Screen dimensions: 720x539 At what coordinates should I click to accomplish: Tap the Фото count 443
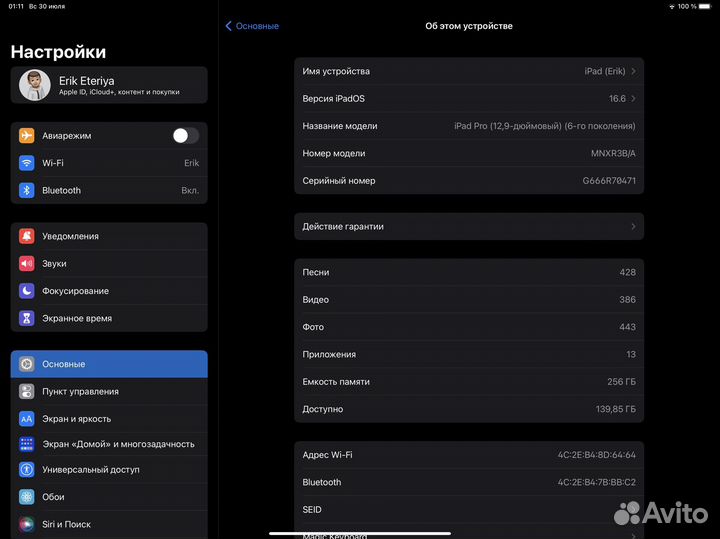coord(628,327)
